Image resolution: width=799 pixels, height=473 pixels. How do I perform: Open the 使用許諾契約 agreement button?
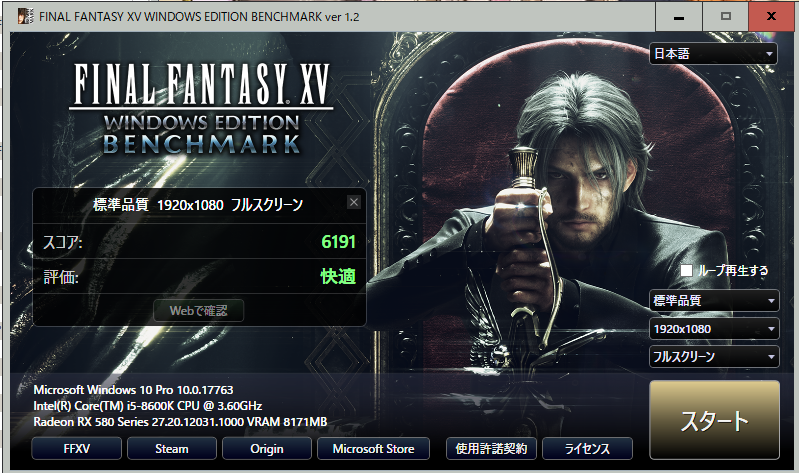pyautogui.click(x=491, y=449)
